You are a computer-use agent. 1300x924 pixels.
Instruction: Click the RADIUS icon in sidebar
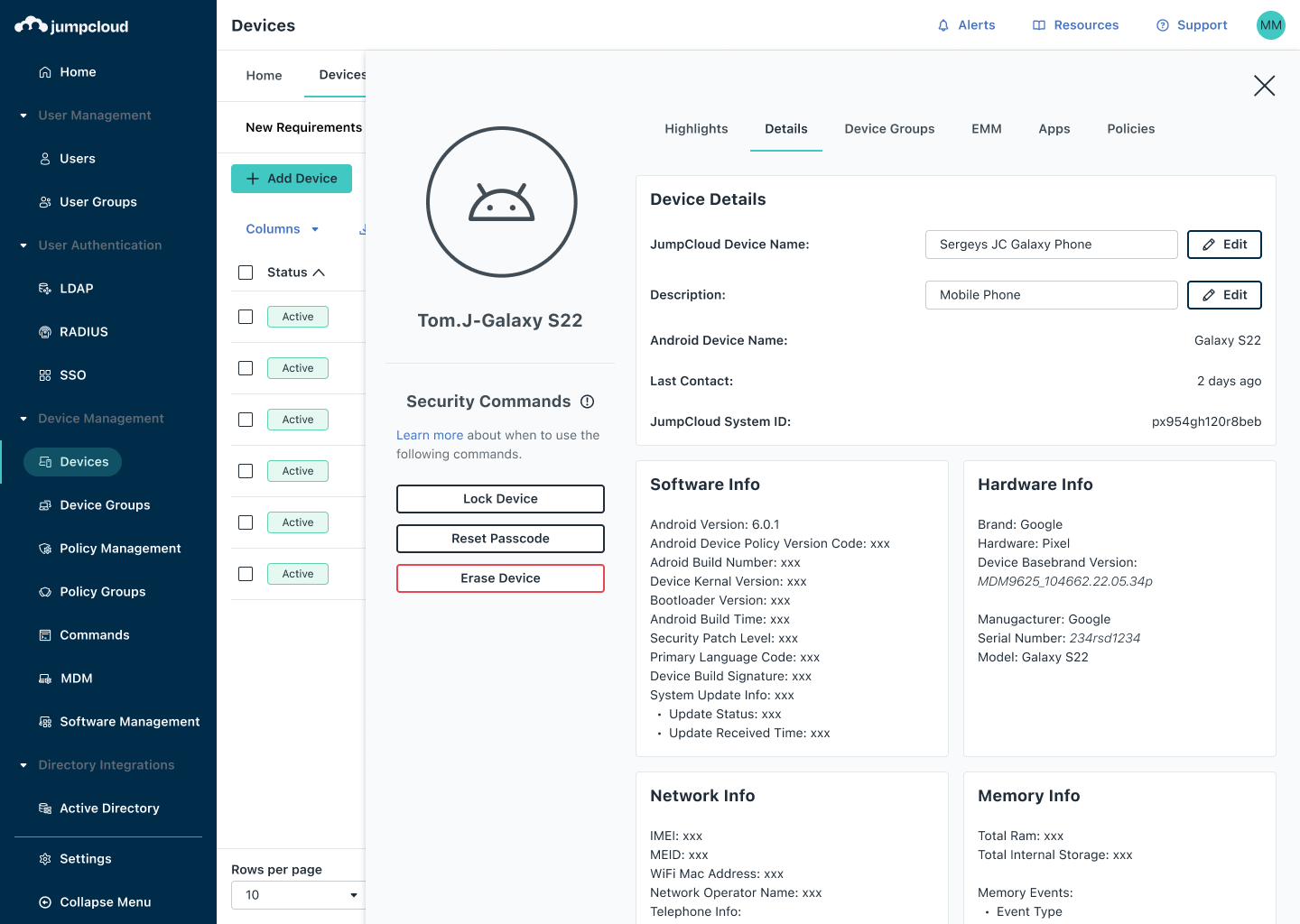point(45,332)
